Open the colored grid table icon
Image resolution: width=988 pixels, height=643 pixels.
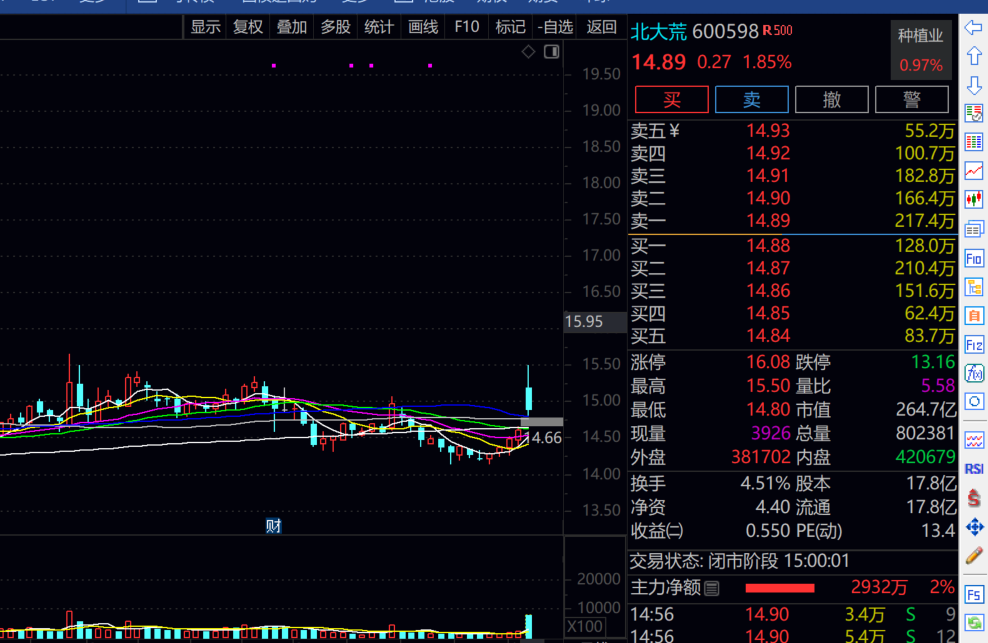(x=974, y=142)
